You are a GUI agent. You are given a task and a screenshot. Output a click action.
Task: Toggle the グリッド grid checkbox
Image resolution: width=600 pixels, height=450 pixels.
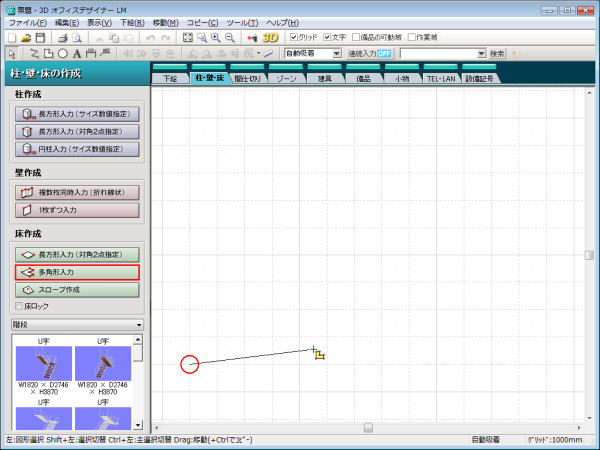294,37
